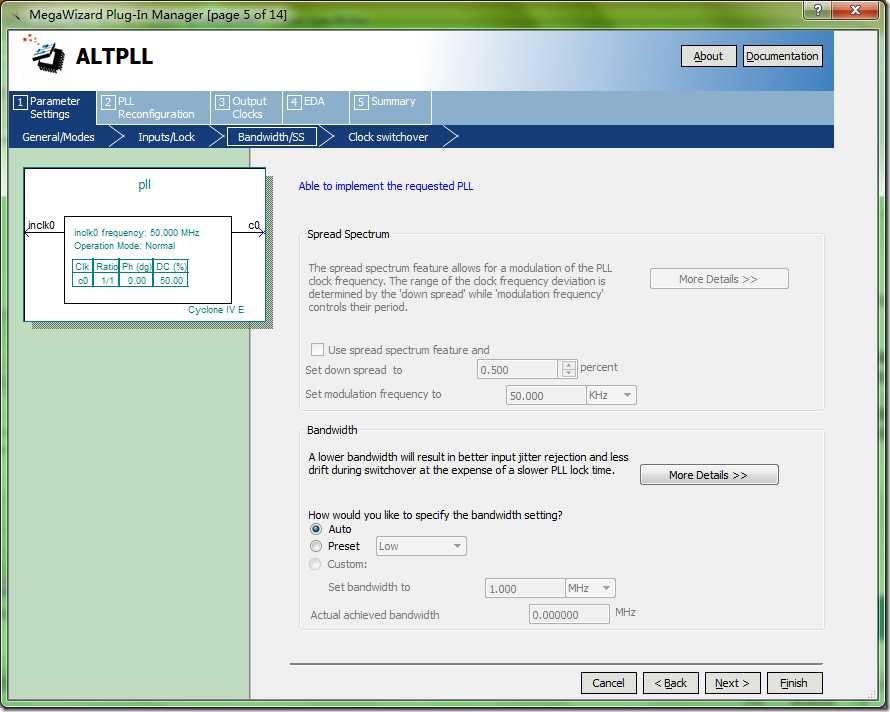Select the Custom bandwidth radio button
Viewport: 890px width, 712px height.
click(314, 564)
